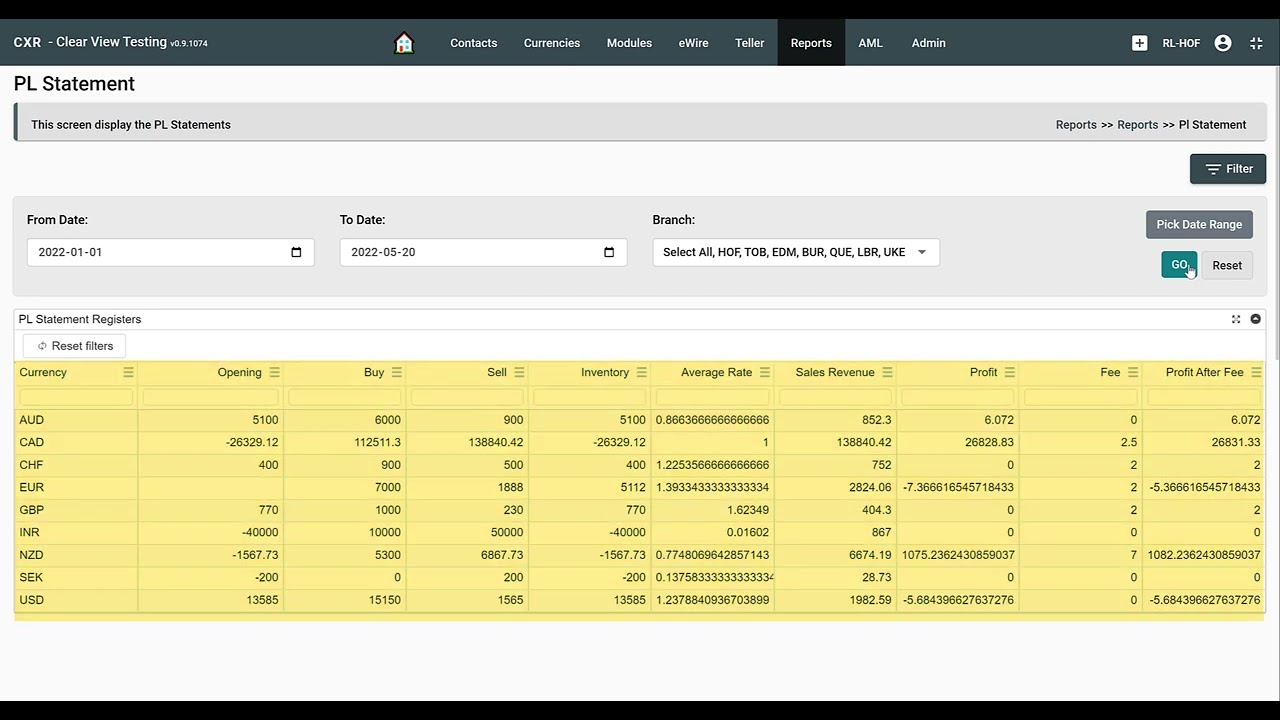Open the Contacts menu
This screenshot has width=1280, height=720.
click(x=473, y=43)
